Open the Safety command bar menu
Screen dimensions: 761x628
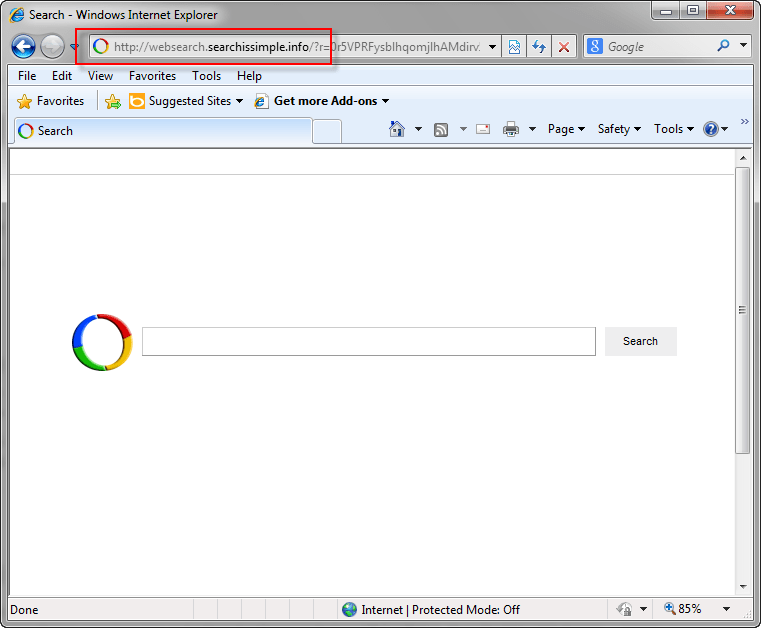[619, 129]
